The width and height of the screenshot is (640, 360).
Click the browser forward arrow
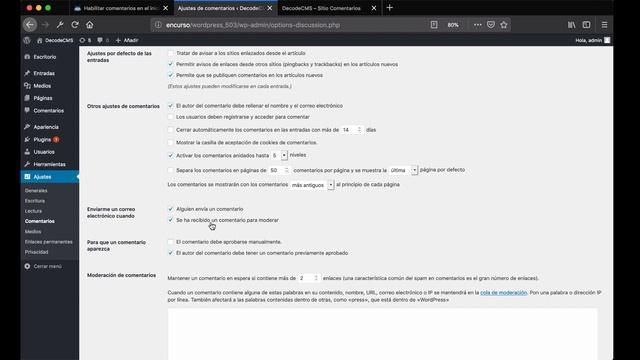[x=45, y=25]
